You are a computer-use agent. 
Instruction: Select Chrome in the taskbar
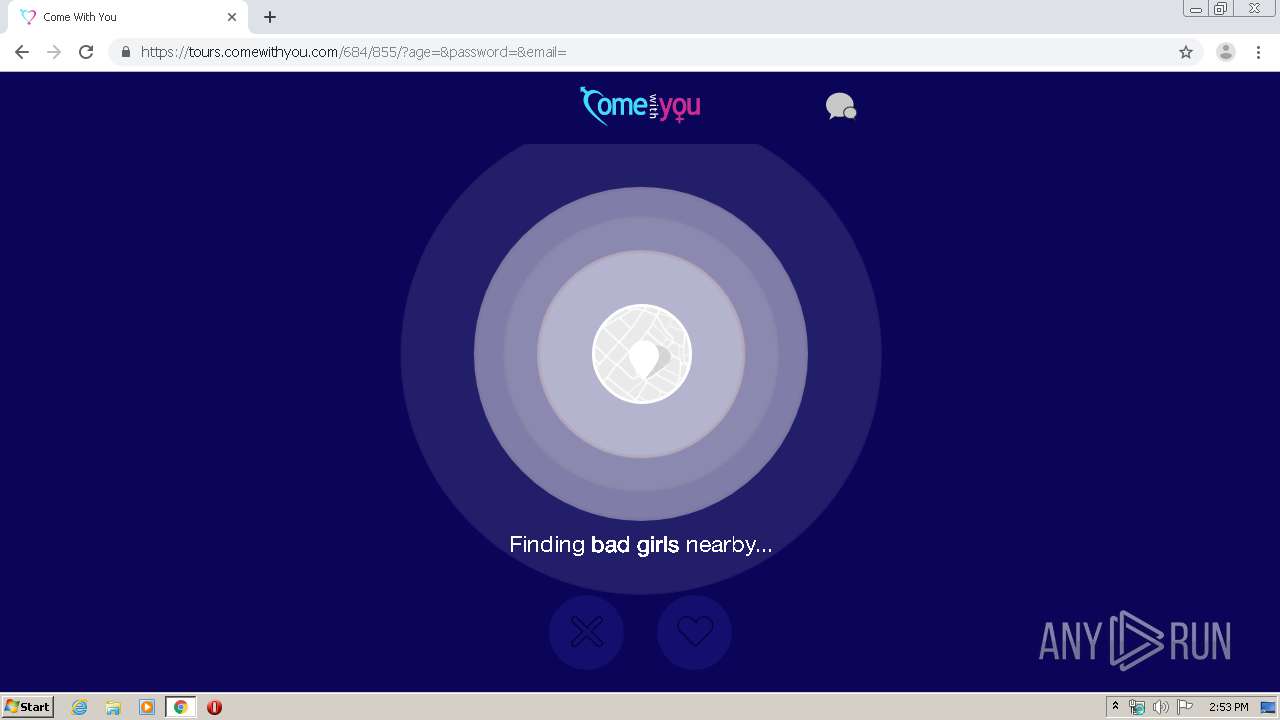pos(180,707)
